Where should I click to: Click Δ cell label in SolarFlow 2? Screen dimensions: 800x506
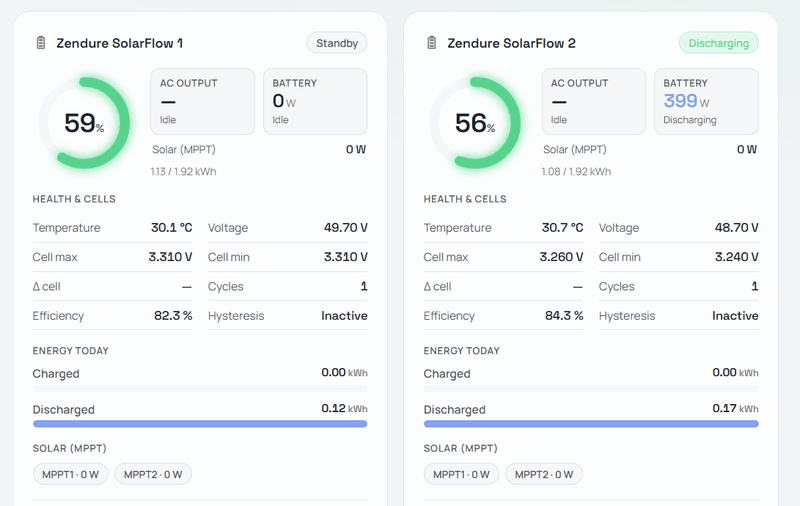pos(437,287)
